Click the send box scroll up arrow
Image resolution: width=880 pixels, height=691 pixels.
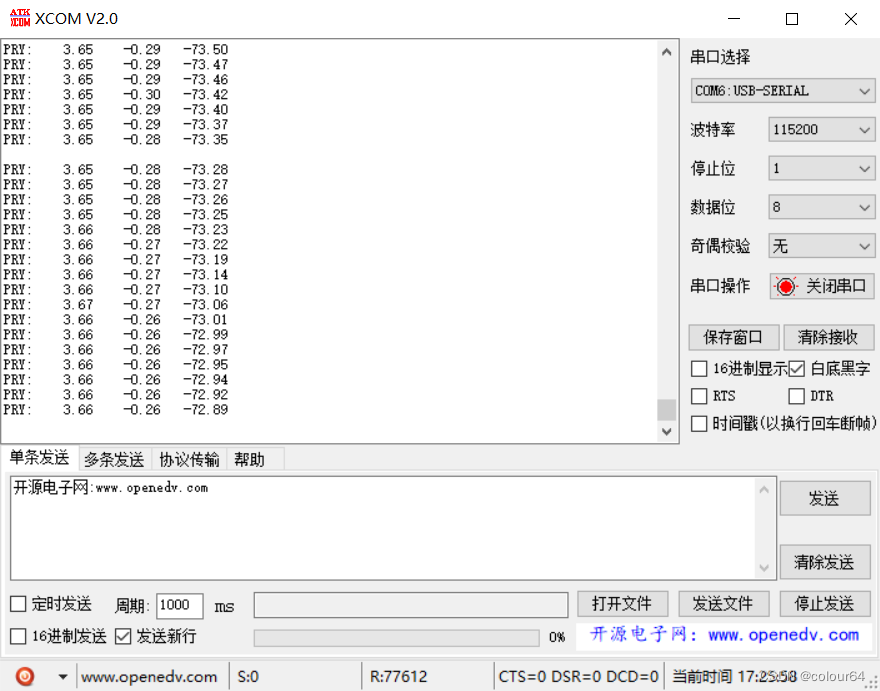pos(764,490)
